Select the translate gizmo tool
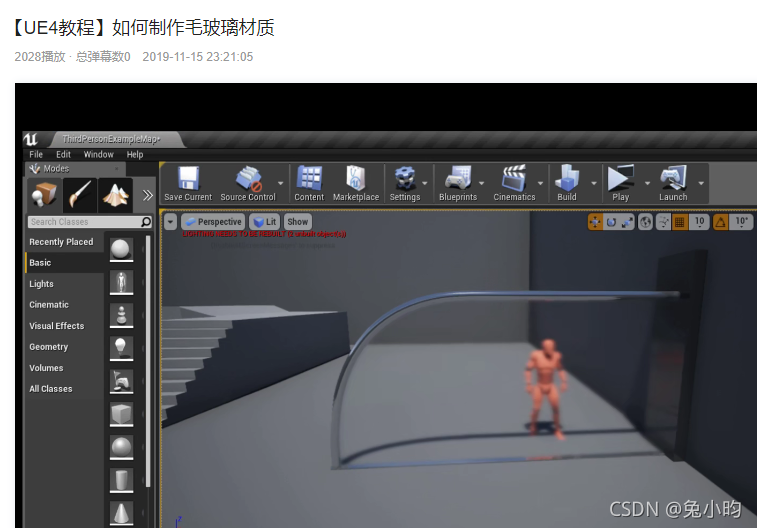Image resolution: width=757 pixels, height=528 pixels. (595, 222)
